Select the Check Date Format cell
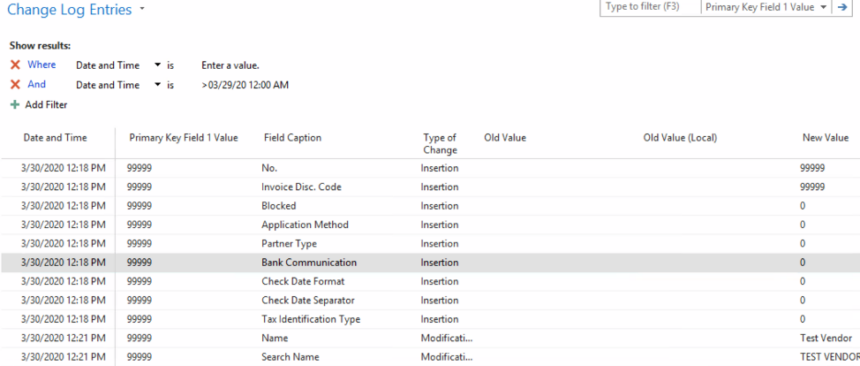The image size is (860, 366). 303,281
